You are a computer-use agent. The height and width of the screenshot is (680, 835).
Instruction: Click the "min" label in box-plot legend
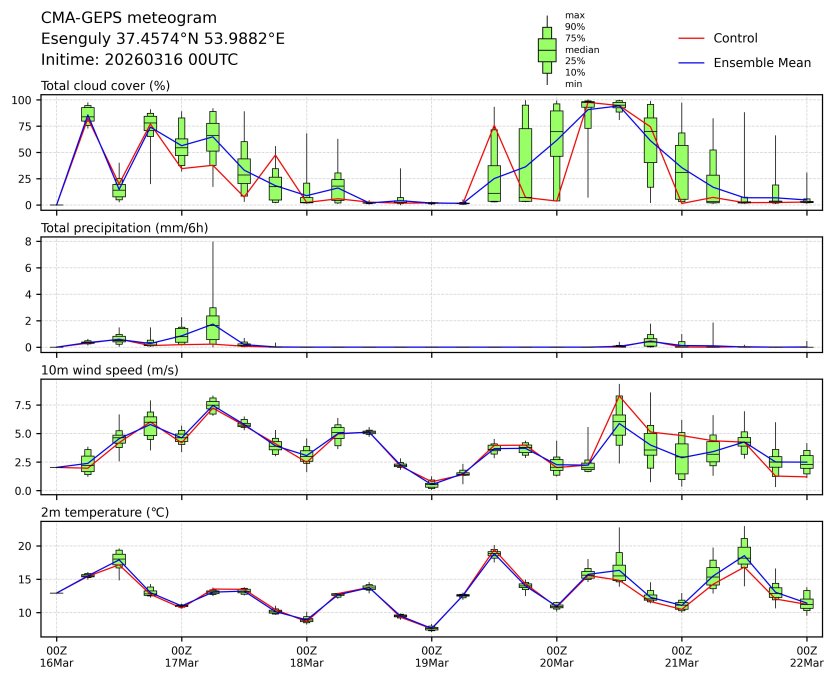coord(573,84)
